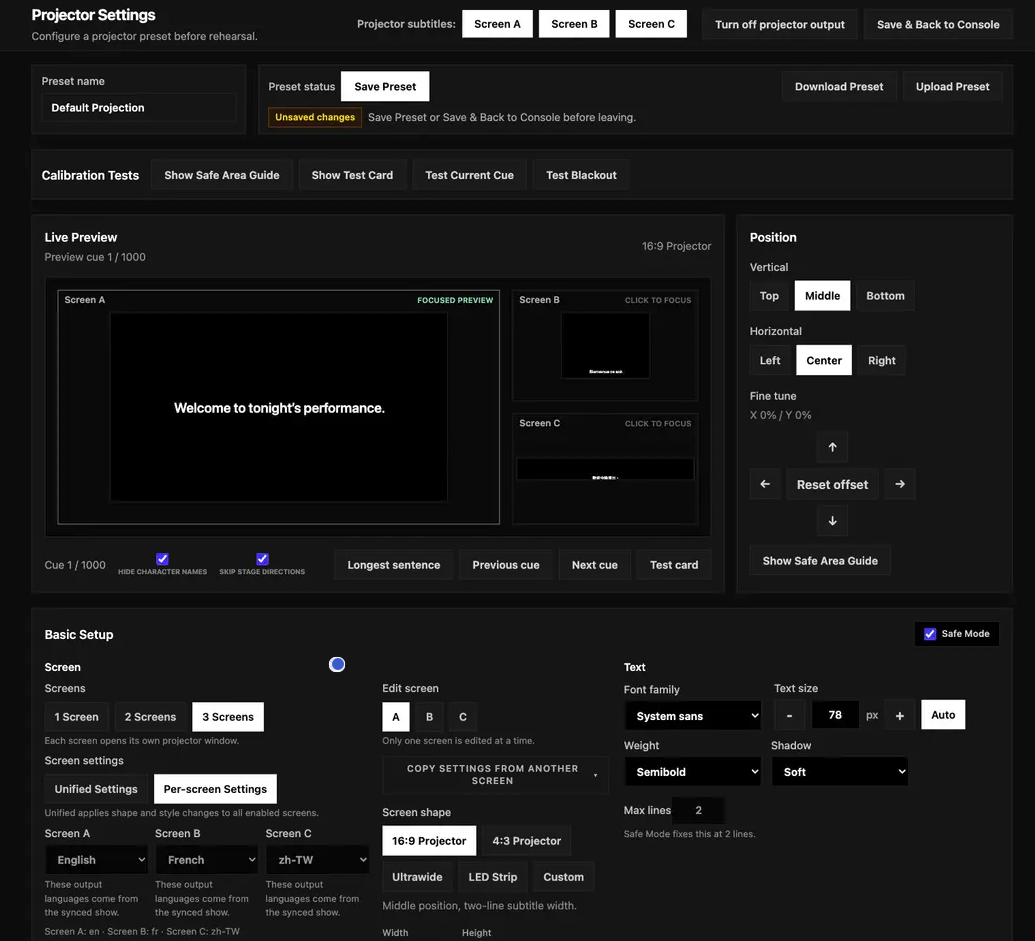Click Test Blackout
The image size is (1035, 941).
point(582,175)
